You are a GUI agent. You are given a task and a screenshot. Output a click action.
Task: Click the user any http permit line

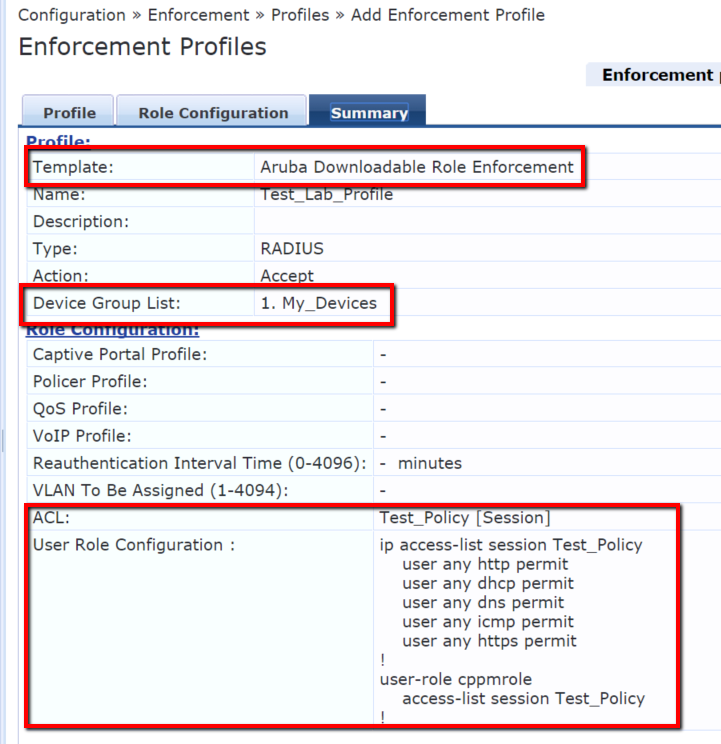(x=485, y=564)
